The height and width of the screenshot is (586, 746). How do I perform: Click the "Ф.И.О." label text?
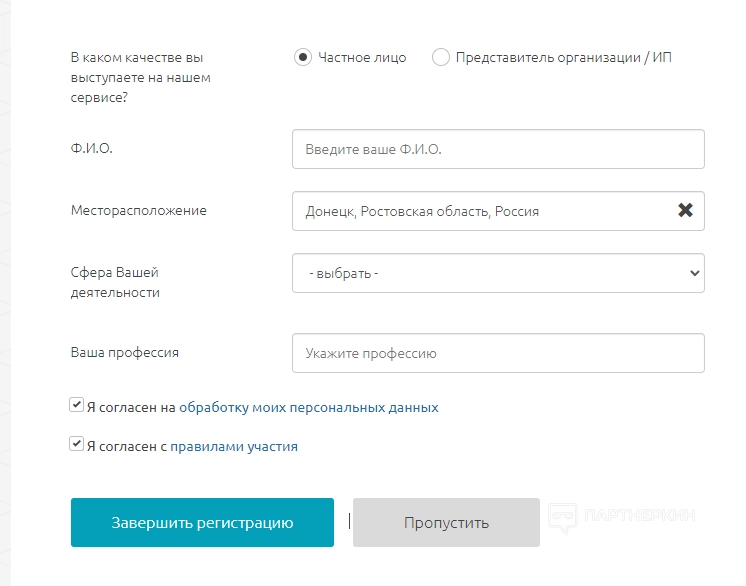click(x=92, y=148)
